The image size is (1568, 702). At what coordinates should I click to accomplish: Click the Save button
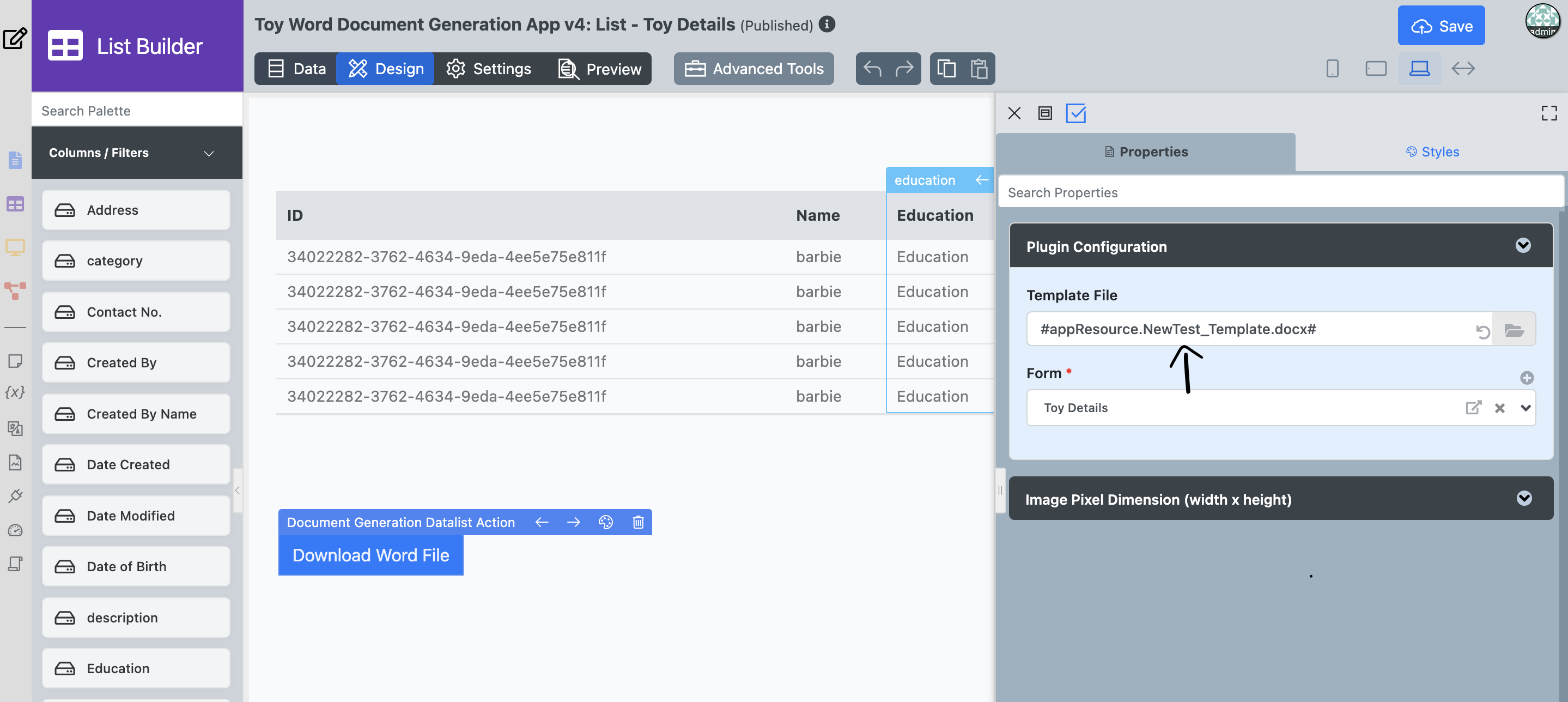1441,26
